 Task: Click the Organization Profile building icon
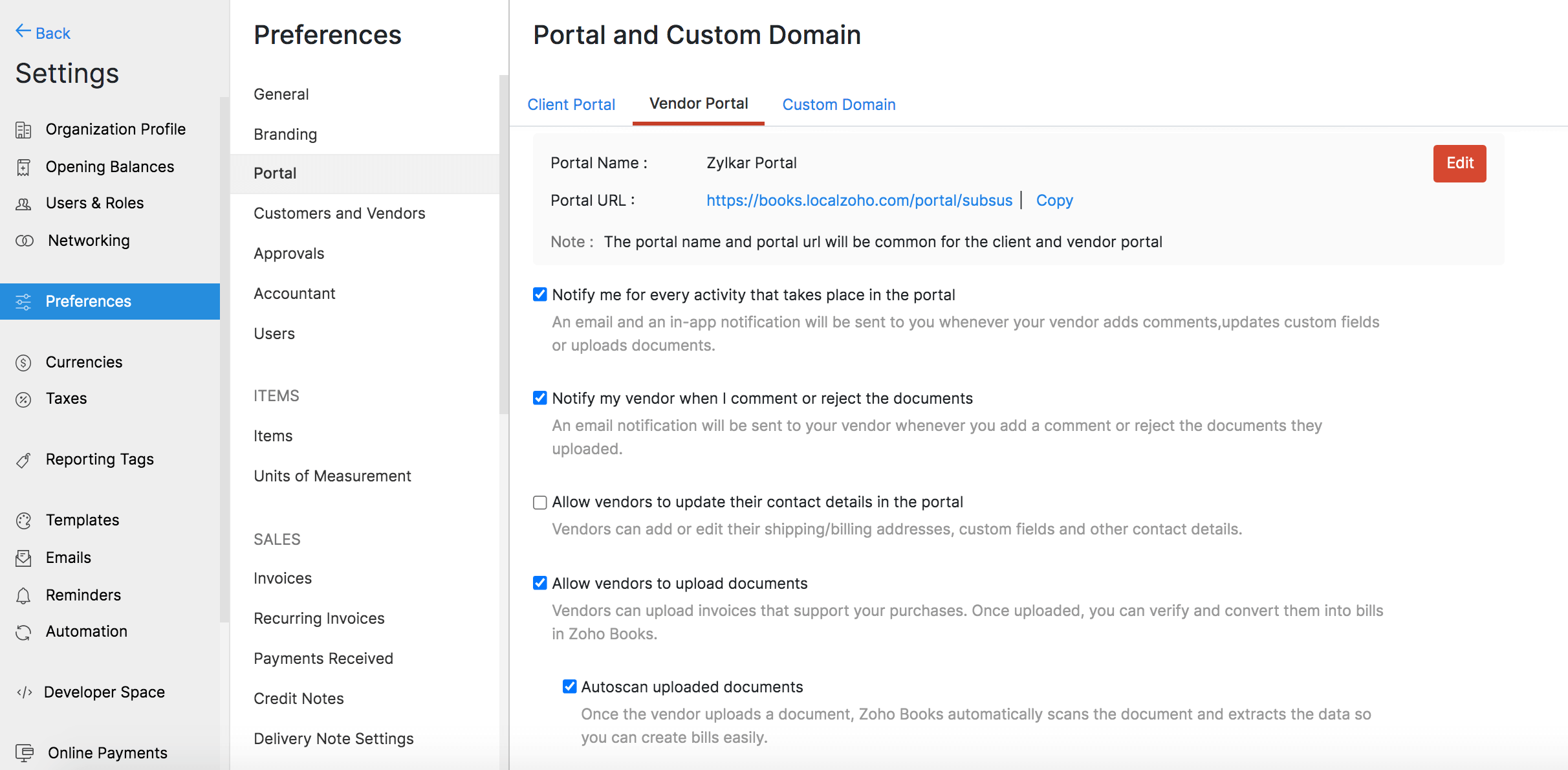[x=23, y=130]
